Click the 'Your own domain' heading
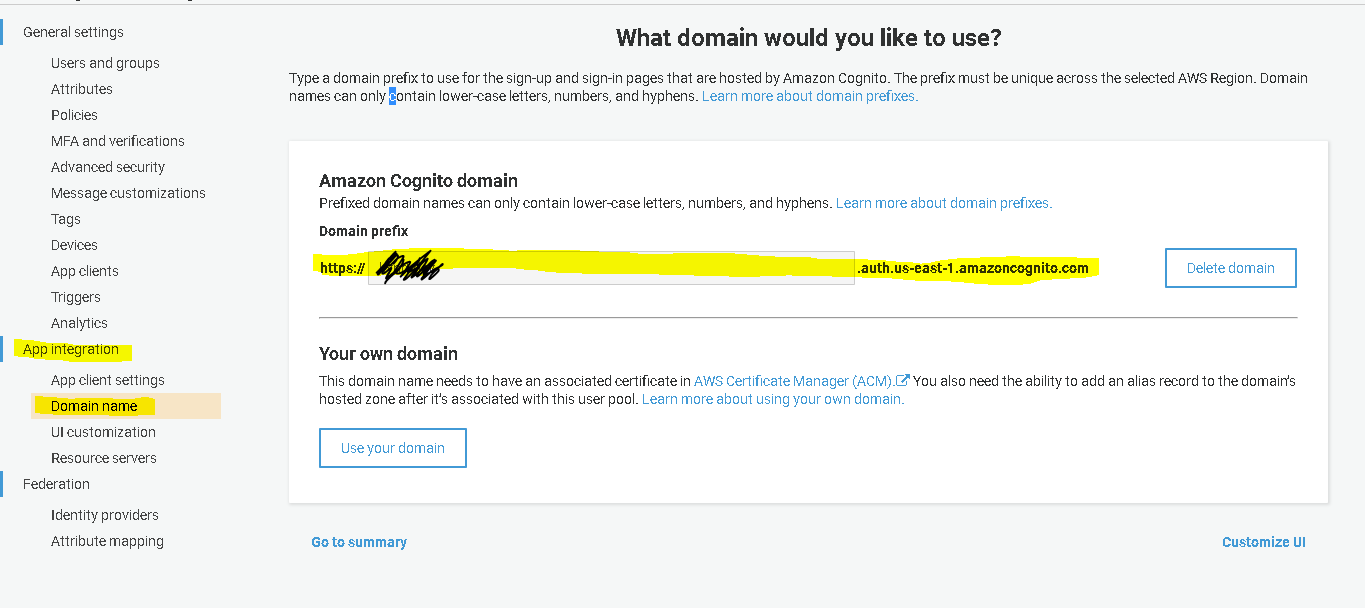The height and width of the screenshot is (608, 1365). [x=388, y=354]
